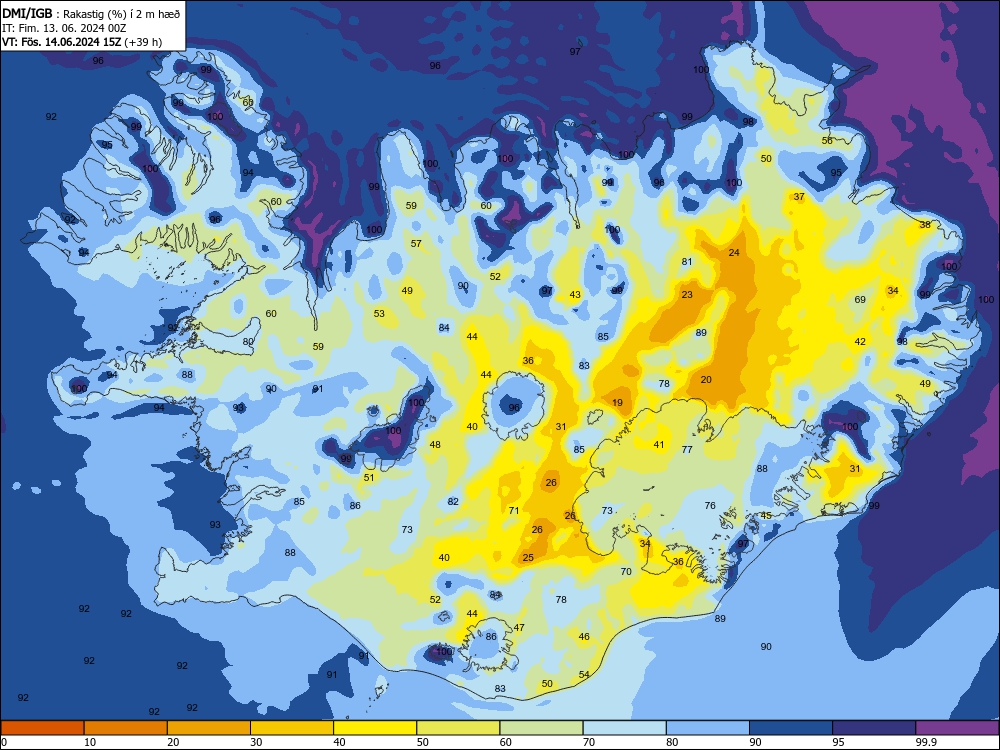The height and width of the screenshot is (750, 1000).
Task: Select the humidity value 41 on the map
Action: coord(659,445)
